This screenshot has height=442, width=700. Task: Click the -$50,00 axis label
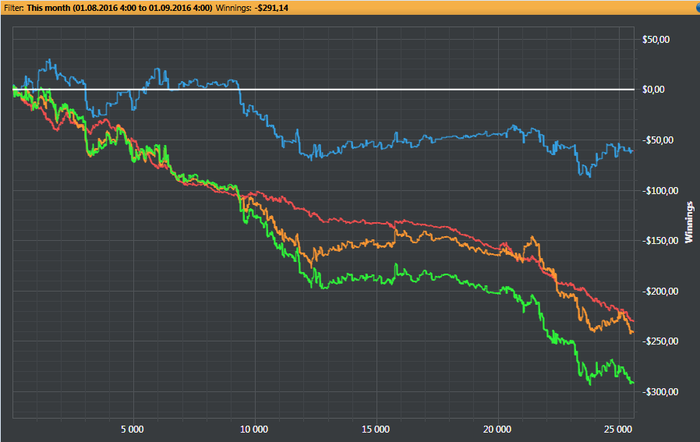pos(658,140)
